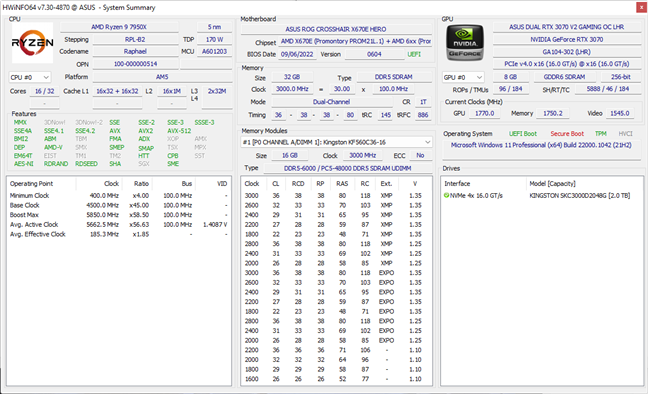The image size is (648, 394).
Task: Click the 0604 BIOS version value
Action: point(374,54)
